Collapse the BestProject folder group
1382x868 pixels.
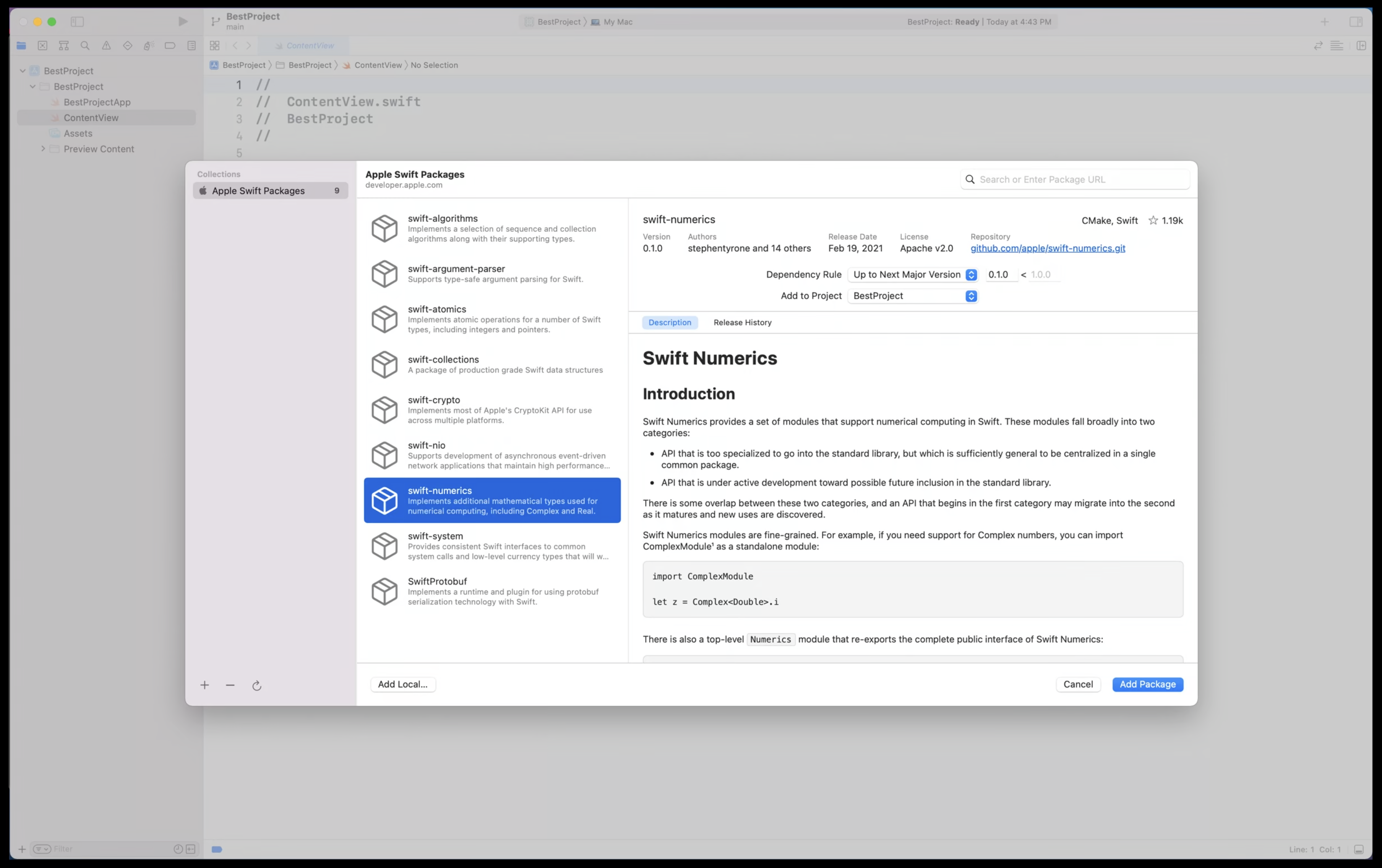click(x=33, y=87)
